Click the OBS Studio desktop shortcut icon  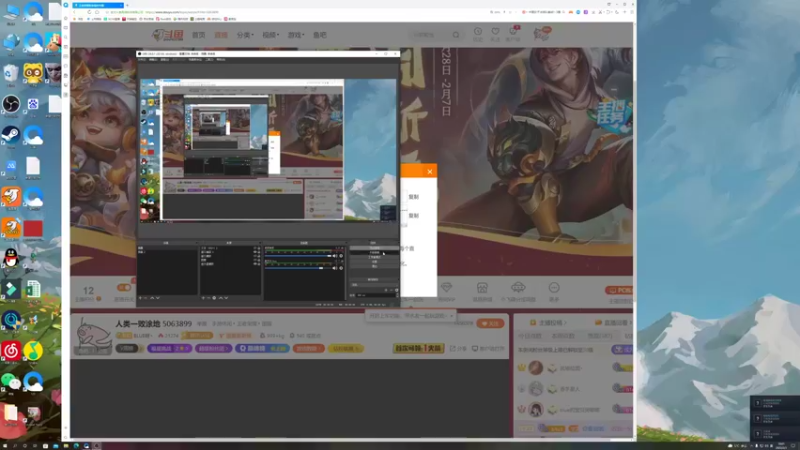tap(11, 105)
